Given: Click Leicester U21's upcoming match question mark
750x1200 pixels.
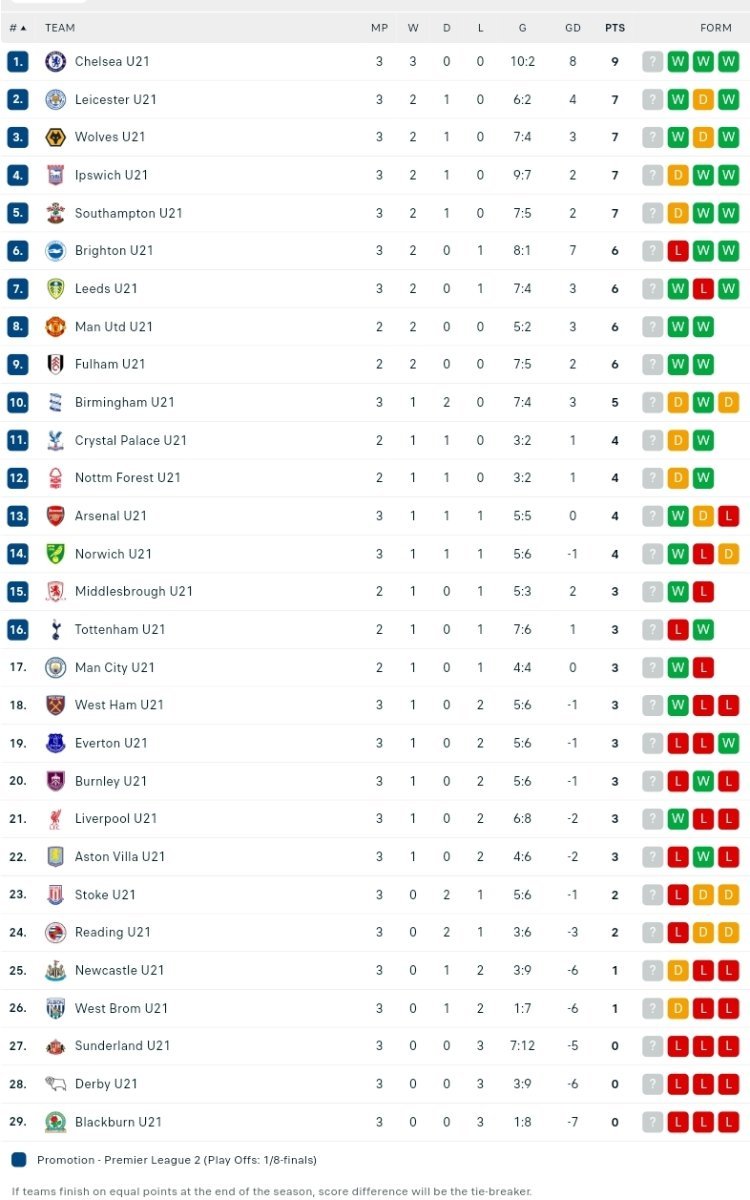Looking at the screenshot, I should (x=653, y=99).
